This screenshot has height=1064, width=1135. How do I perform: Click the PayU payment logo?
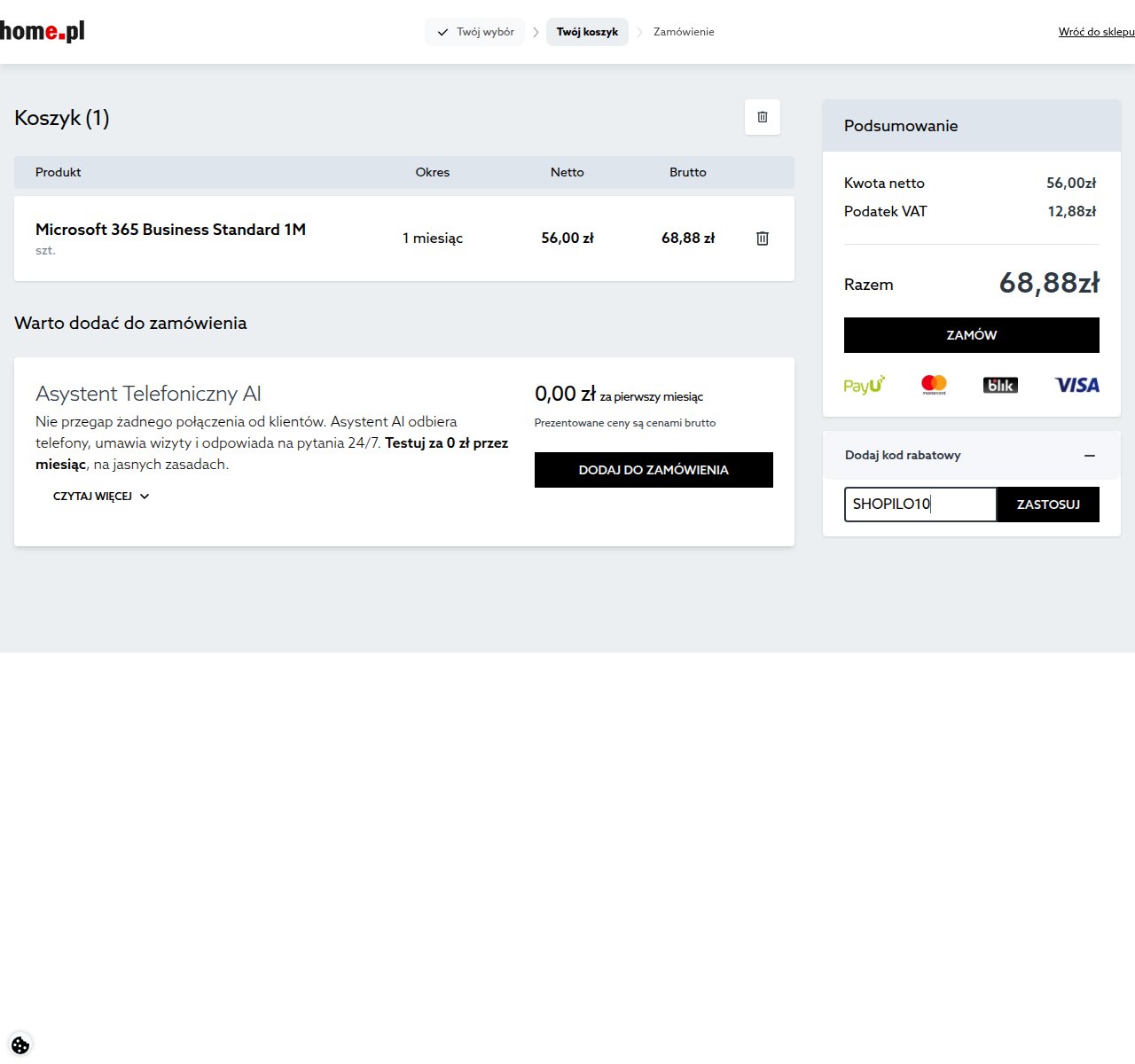[x=865, y=385]
